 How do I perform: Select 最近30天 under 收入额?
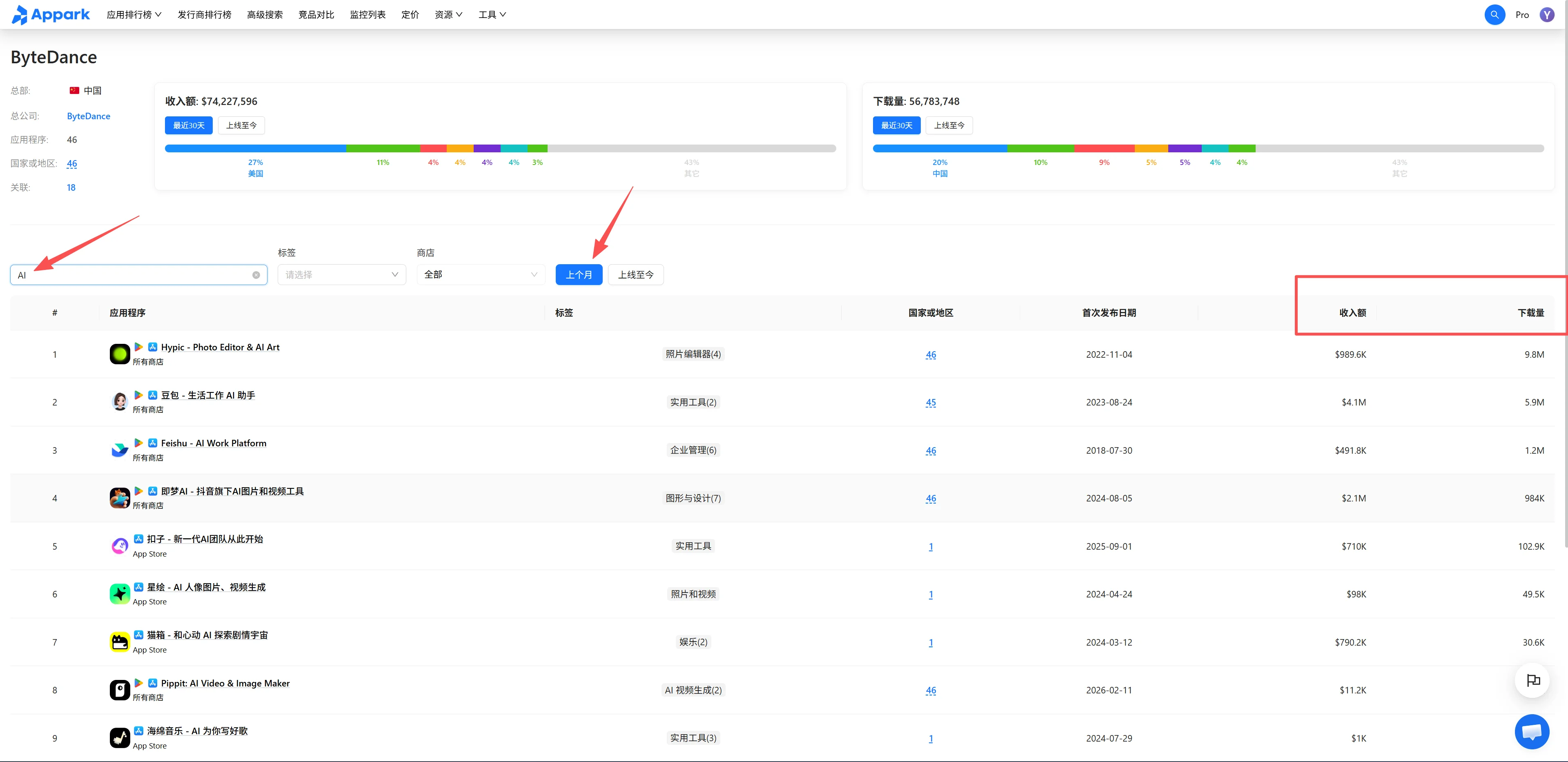tap(189, 125)
